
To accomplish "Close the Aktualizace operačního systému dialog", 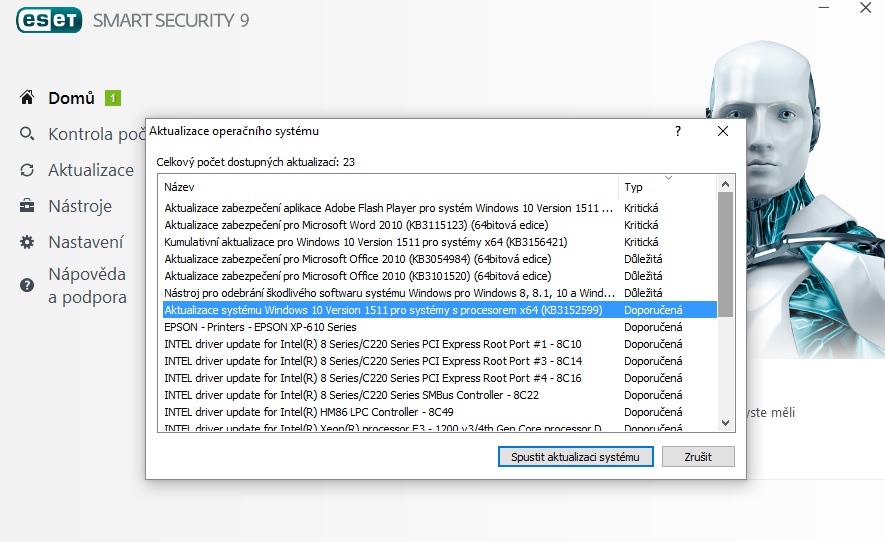I will (723, 131).
